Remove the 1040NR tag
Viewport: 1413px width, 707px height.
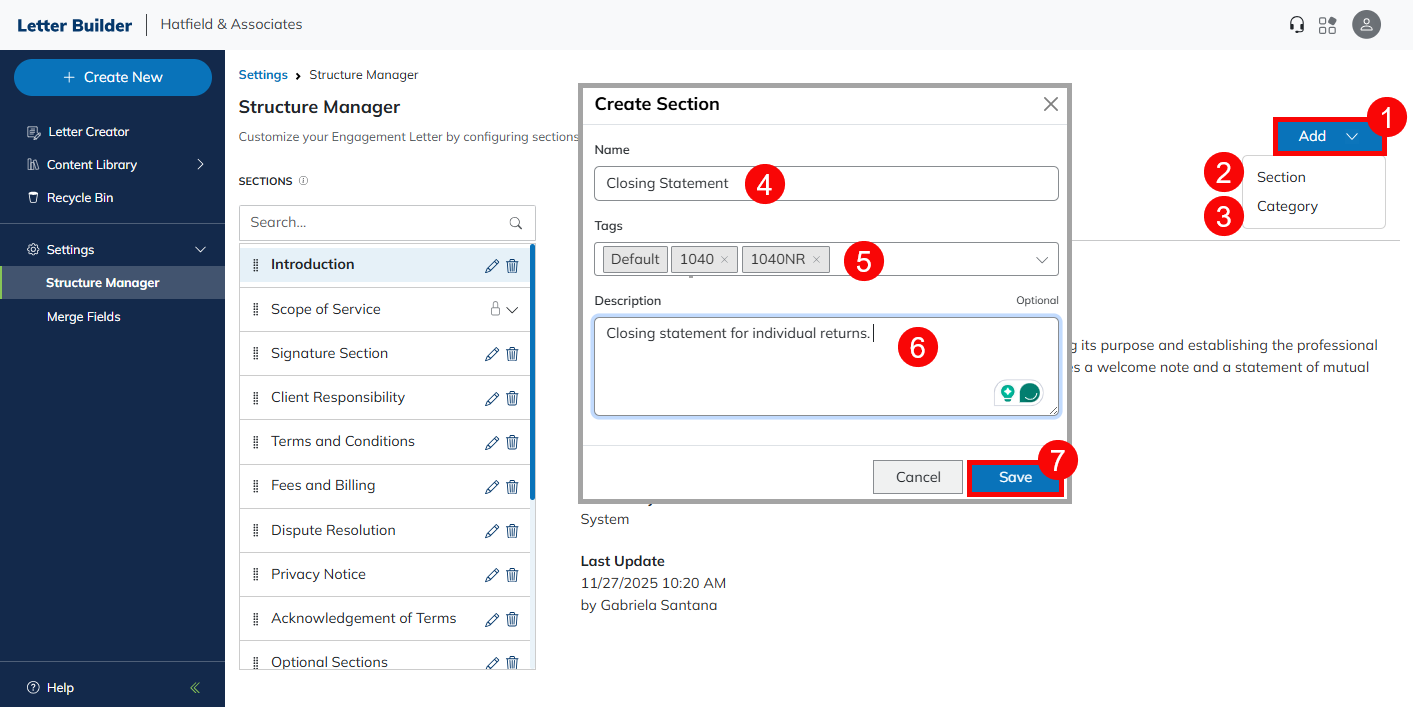point(816,260)
